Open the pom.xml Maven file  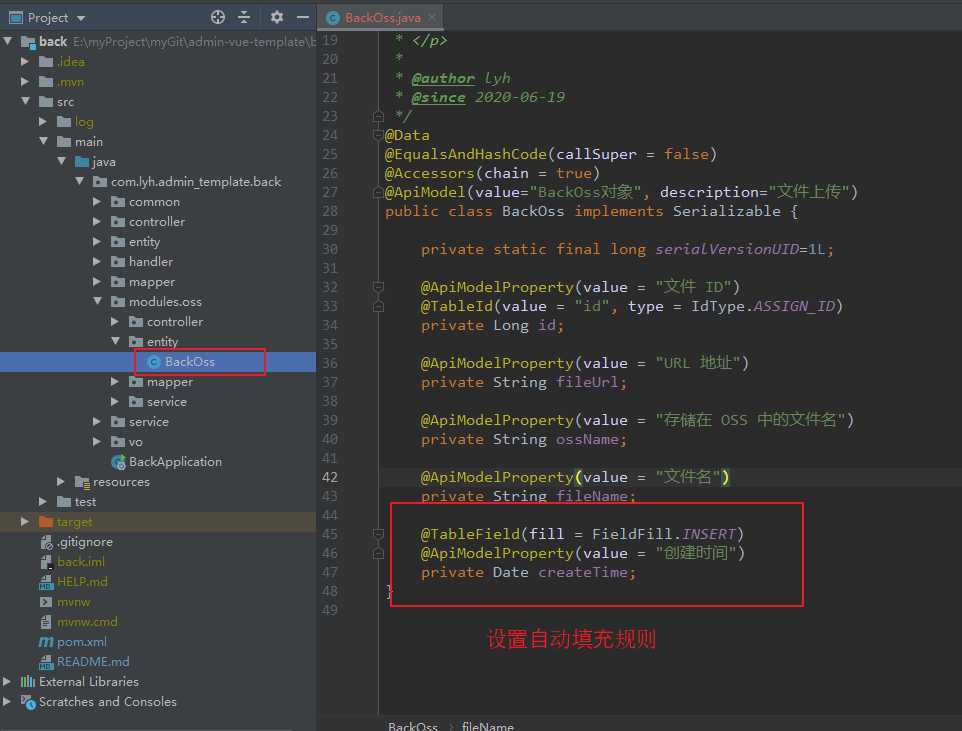[x=81, y=642]
